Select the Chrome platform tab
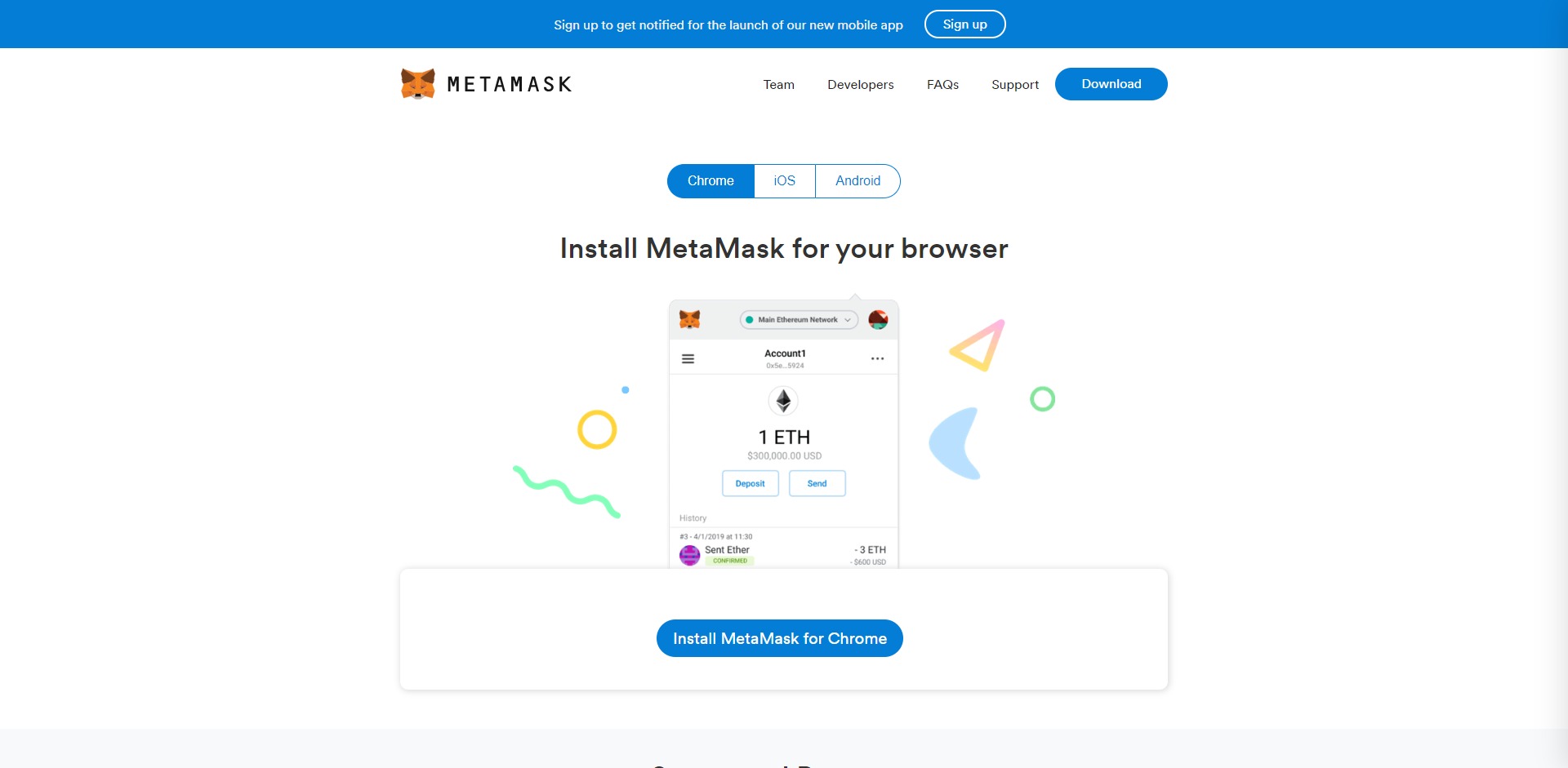 710,181
